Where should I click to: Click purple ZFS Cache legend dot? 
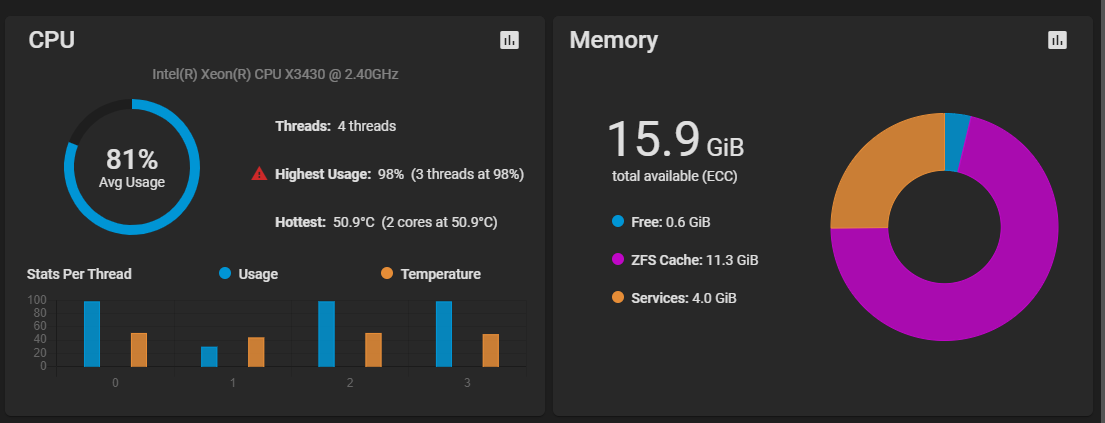click(x=617, y=259)
